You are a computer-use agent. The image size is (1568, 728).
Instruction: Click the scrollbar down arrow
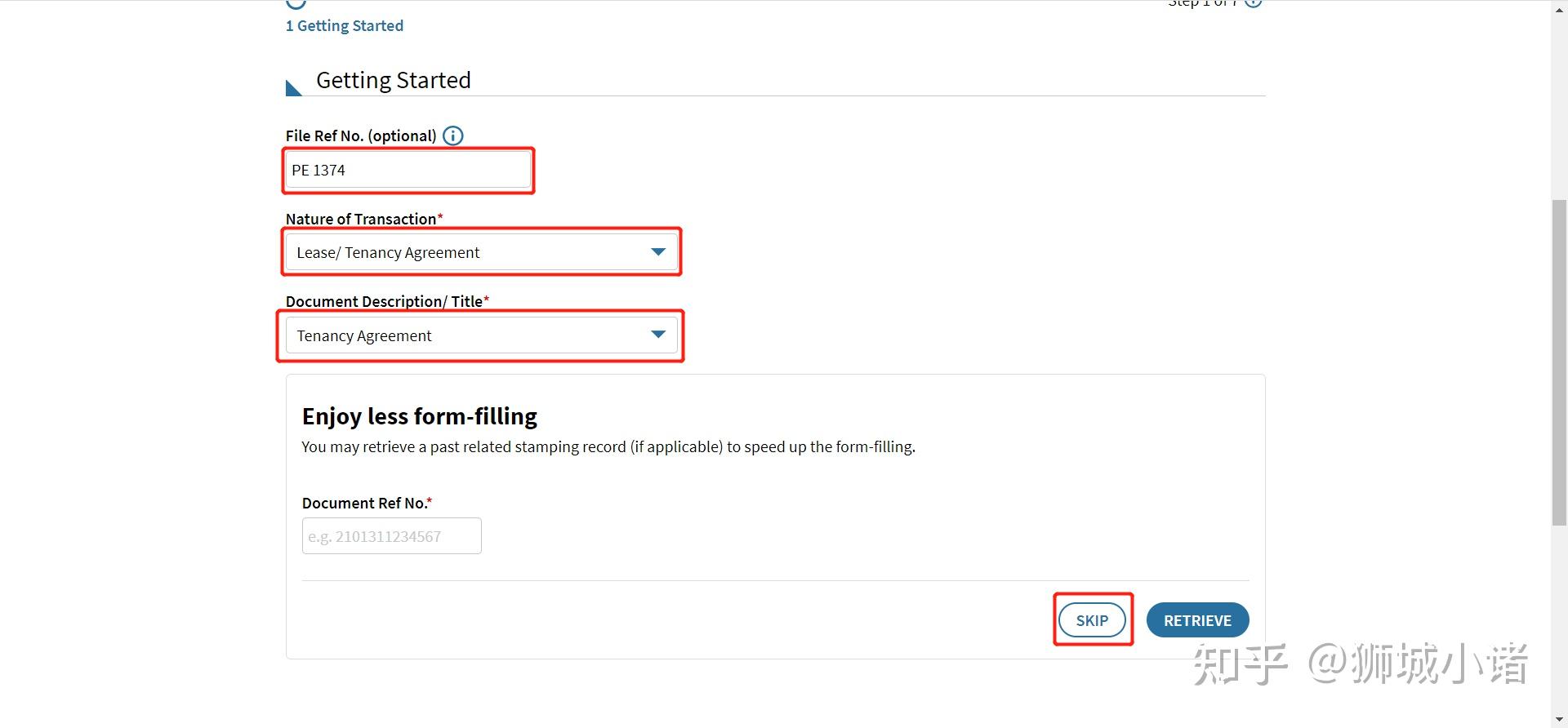[1559, 721]
